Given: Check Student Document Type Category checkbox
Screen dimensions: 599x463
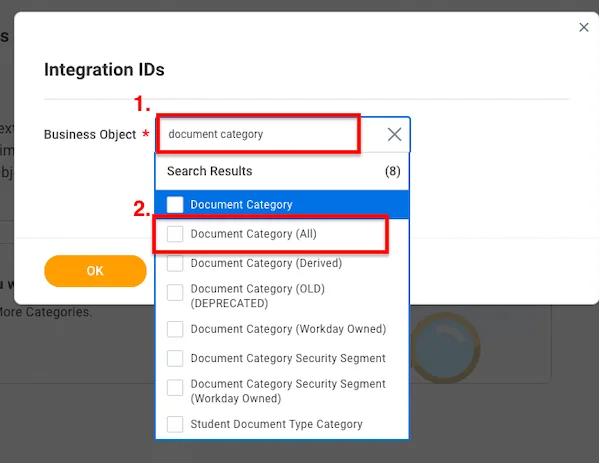Looking at the screenshot, I should pyautogui.click(x=175, y=424).
